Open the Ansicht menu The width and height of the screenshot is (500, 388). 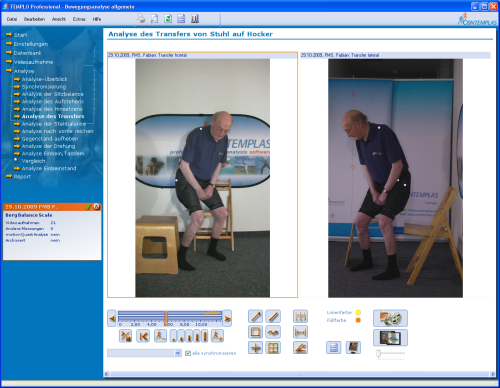[59, 19]
